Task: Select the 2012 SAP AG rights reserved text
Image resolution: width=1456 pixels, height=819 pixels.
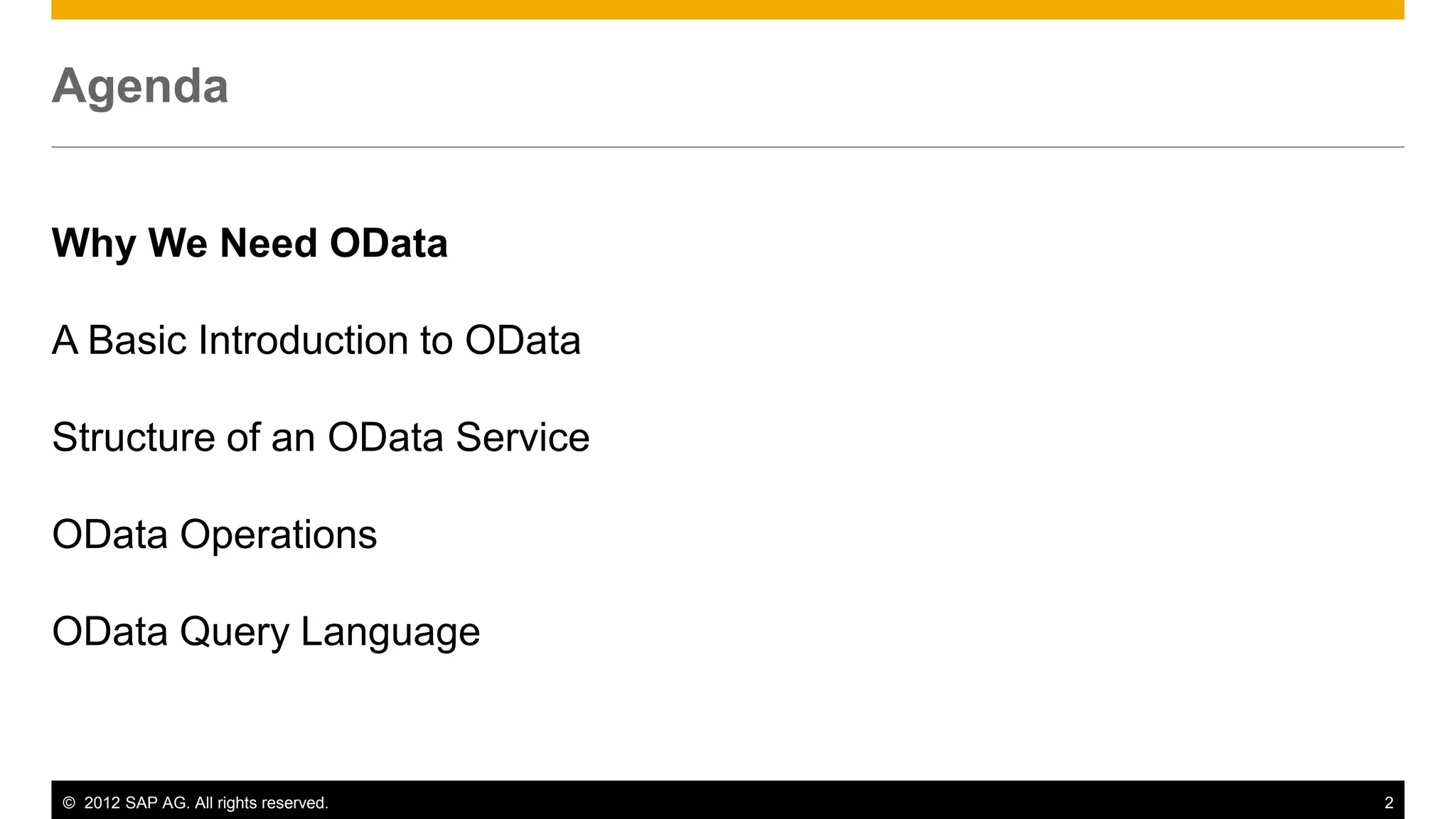Action: tap(206, 803)
